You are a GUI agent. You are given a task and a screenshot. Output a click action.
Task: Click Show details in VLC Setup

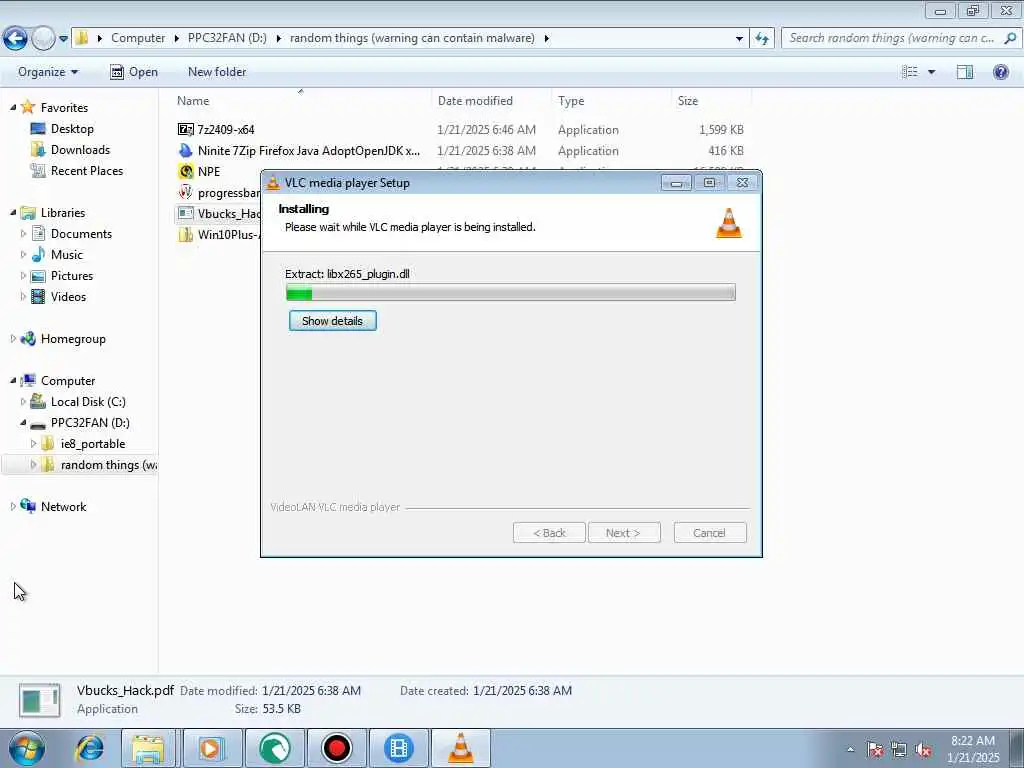click(x=332, y=321)
